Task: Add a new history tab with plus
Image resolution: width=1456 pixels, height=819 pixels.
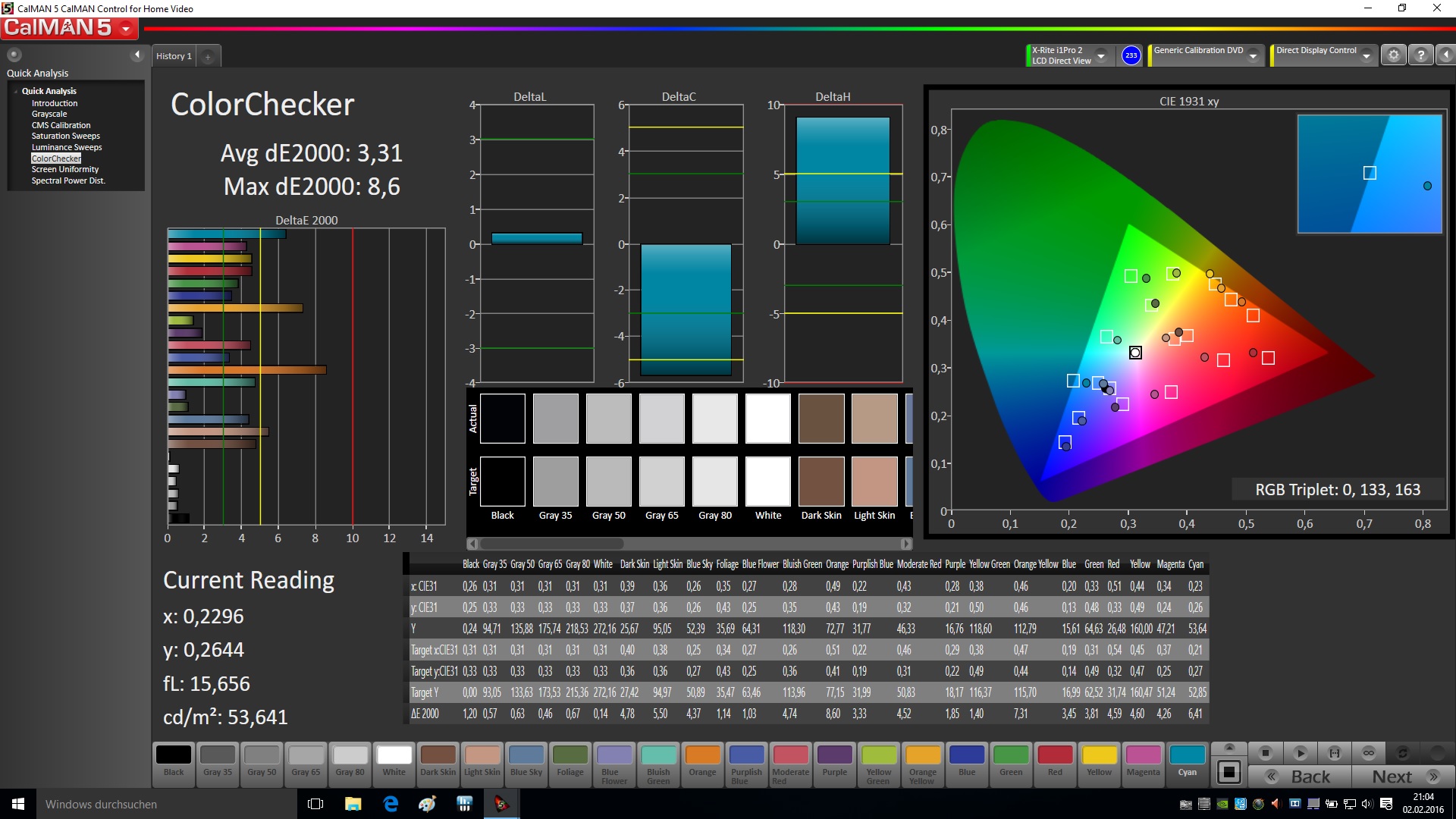Action: [x=208, y=57]
